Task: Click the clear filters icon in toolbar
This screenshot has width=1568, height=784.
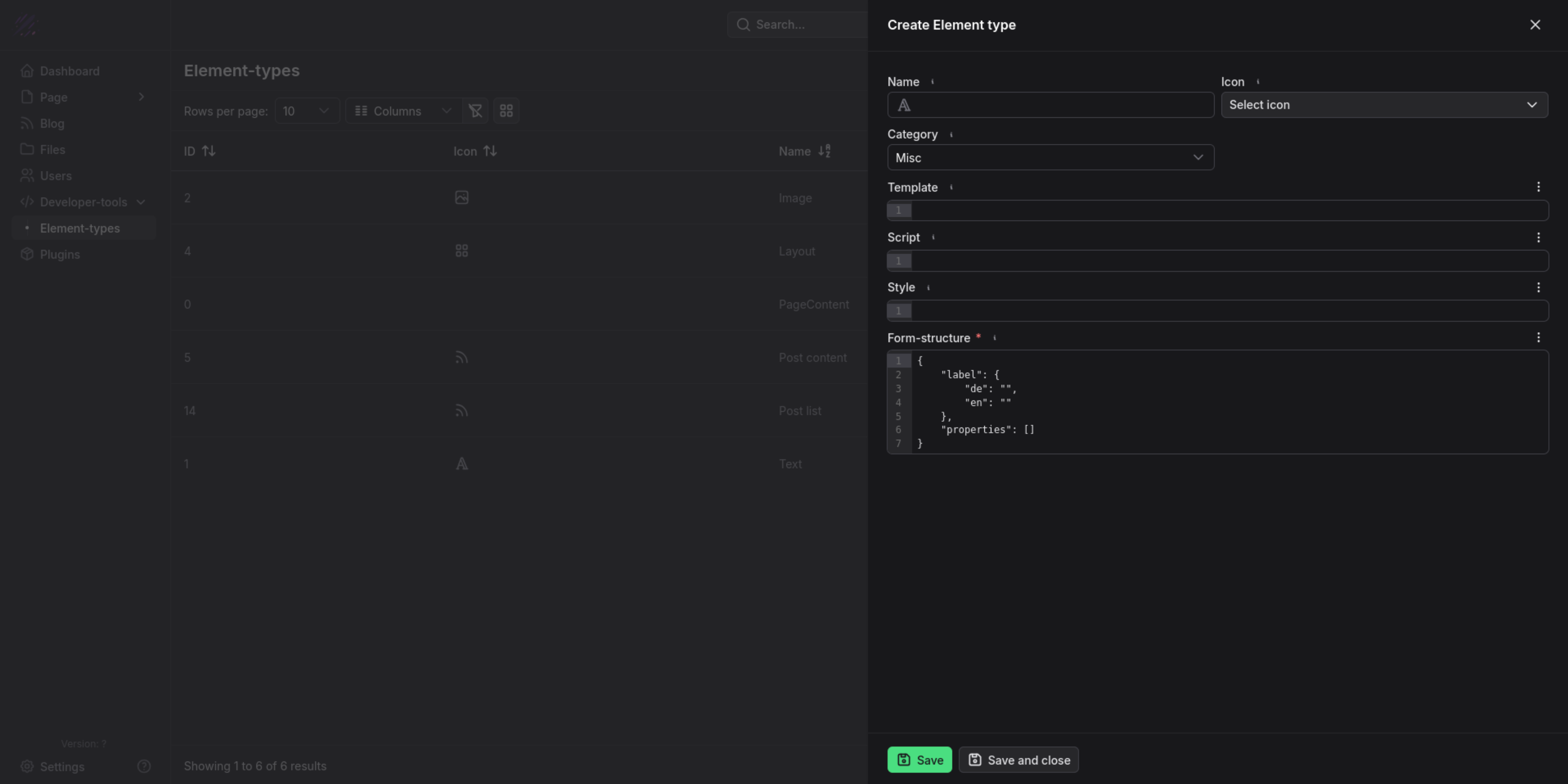Action: (475, 111)
